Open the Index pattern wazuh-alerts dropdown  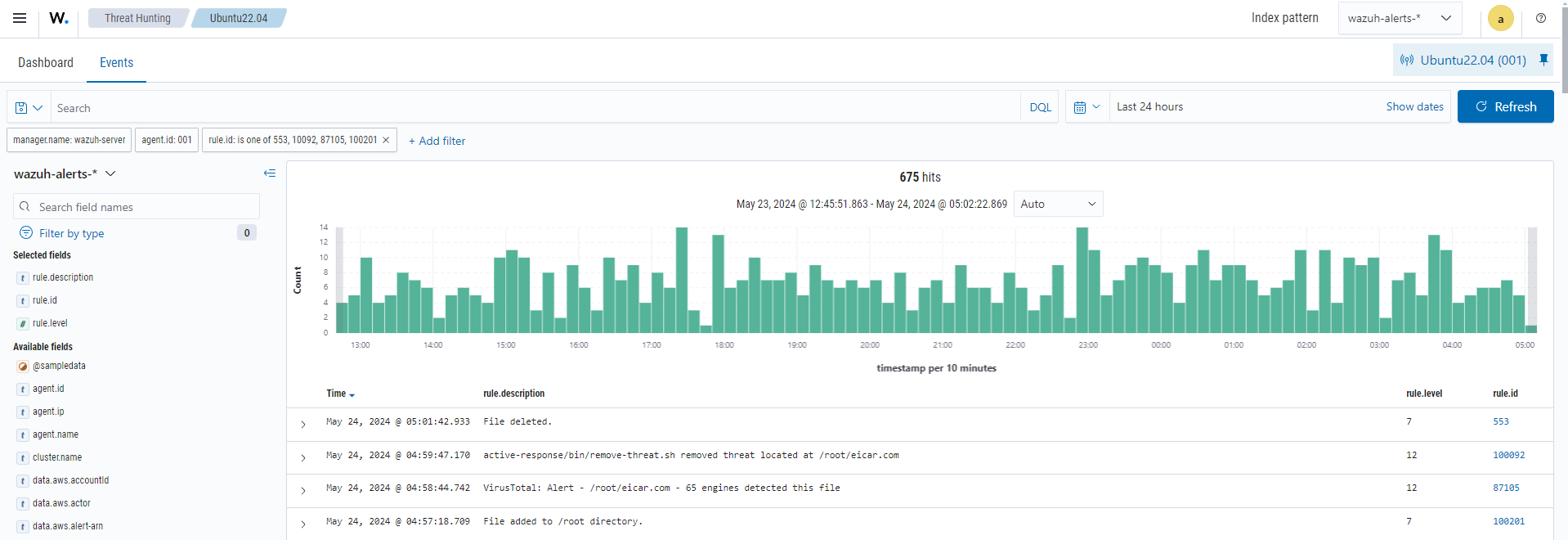pos(1399,18)
